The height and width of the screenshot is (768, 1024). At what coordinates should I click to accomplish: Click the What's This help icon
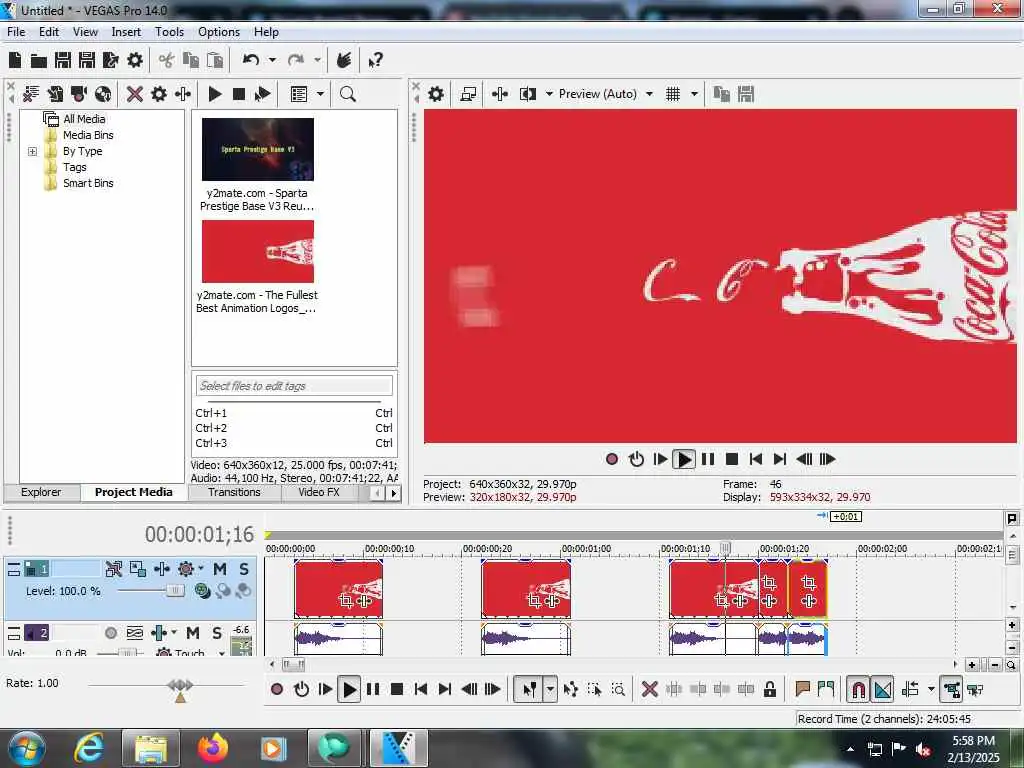pyautogui.click(x=375, y=60)
